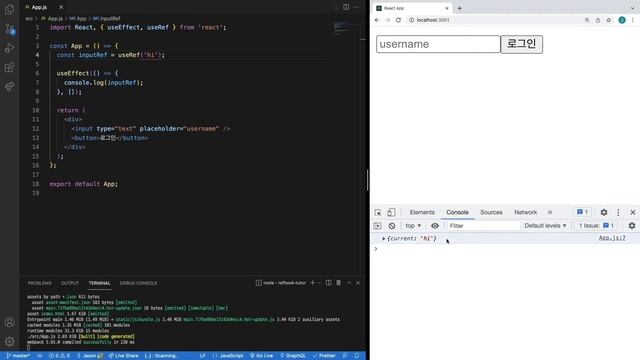Close the App.js editor tab

61,7
